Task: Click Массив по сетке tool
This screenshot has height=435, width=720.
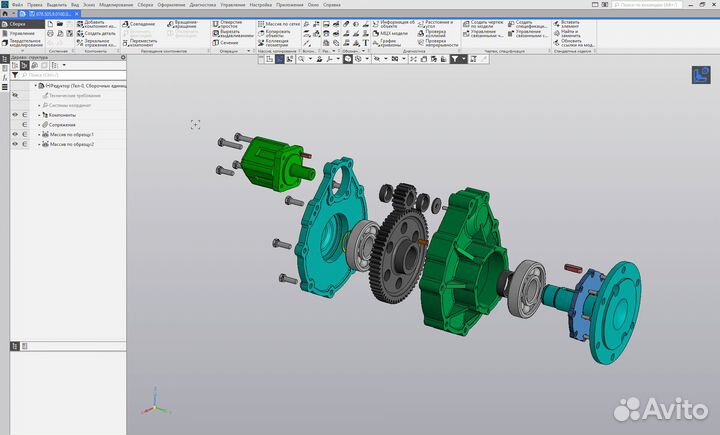Action: click(279, 24)
